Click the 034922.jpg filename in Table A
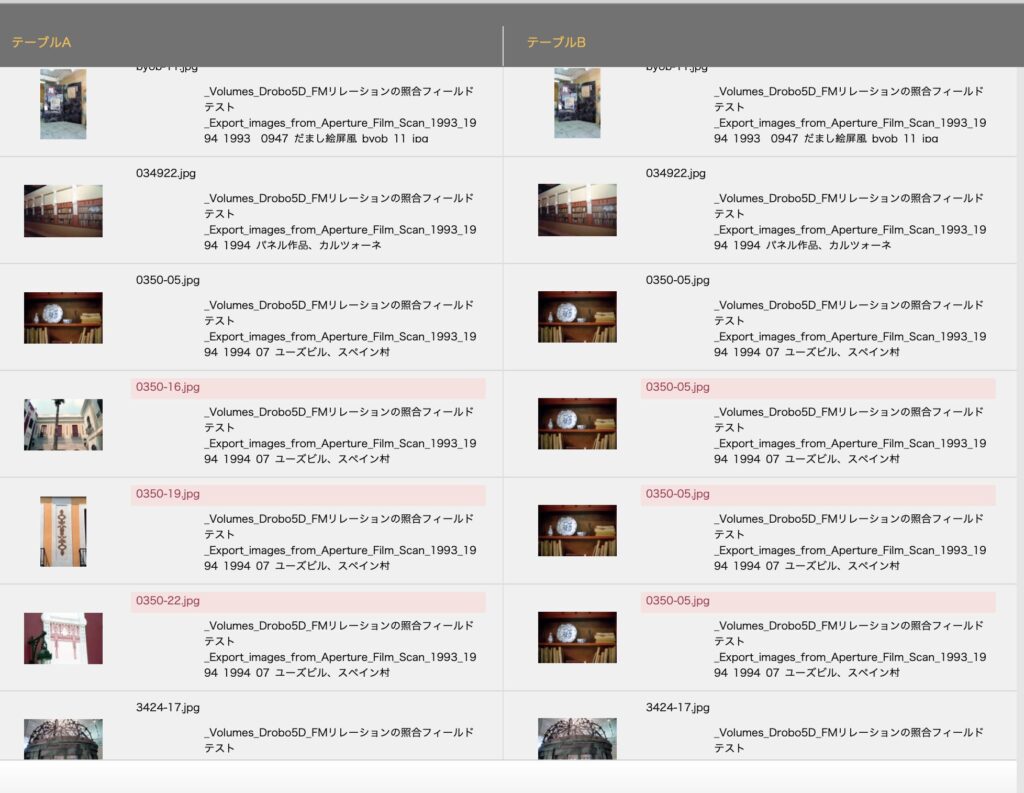The image size is (1024, 793). coord(166,173)
